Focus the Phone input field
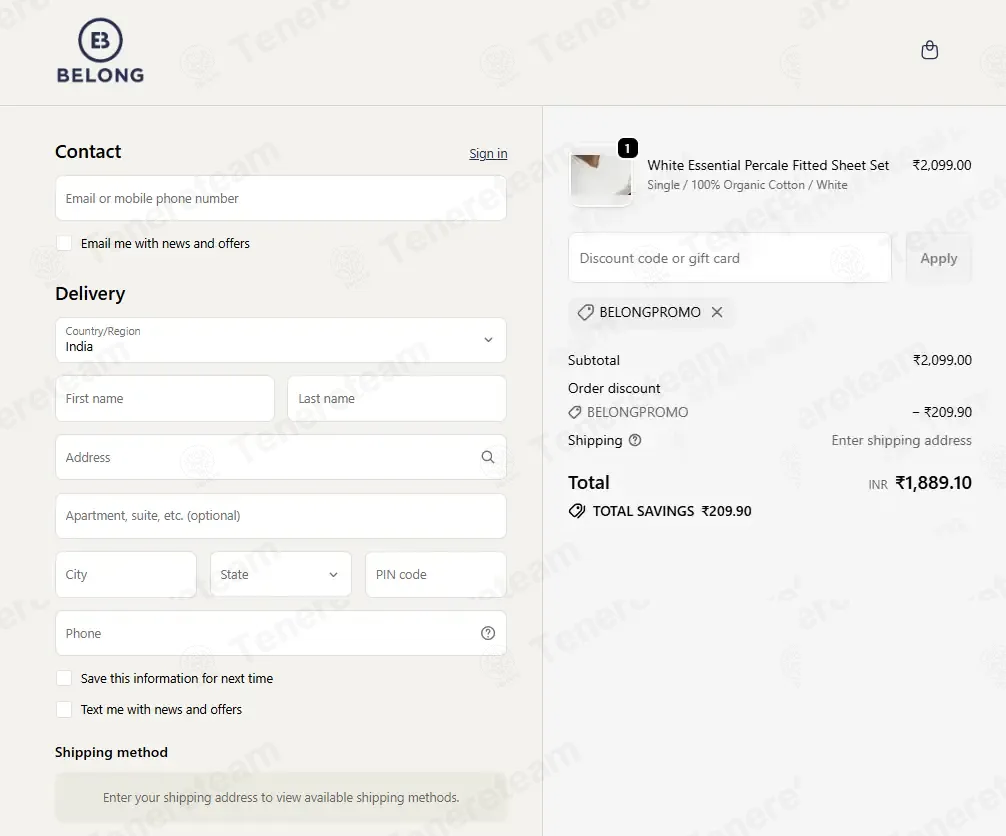 click(x=281, y=633)
